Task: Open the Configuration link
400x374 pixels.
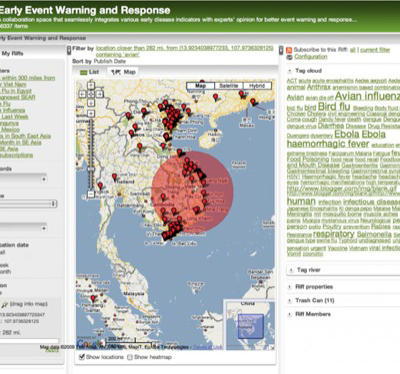Action: [x=311, y=57]
